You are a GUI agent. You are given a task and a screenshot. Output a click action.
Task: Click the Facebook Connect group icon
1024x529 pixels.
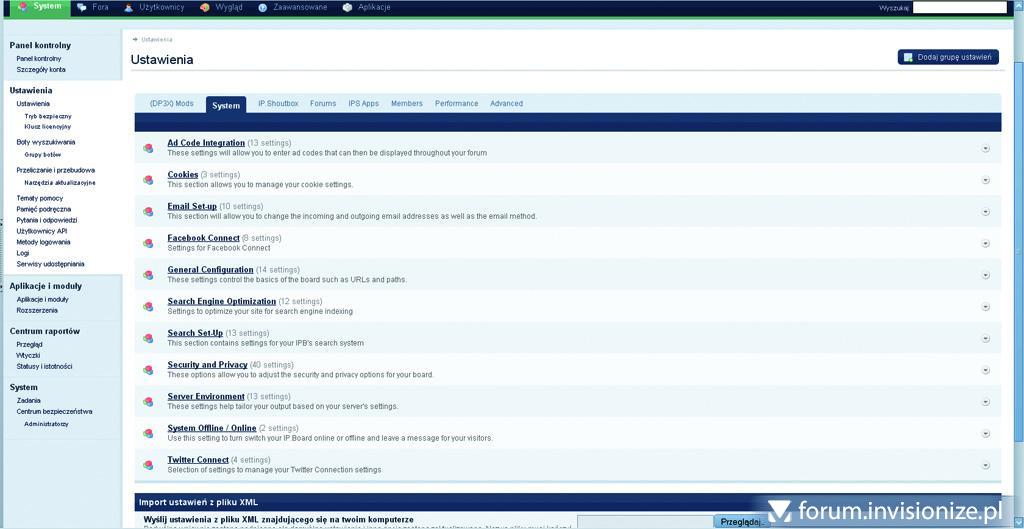tap(148, 243)
